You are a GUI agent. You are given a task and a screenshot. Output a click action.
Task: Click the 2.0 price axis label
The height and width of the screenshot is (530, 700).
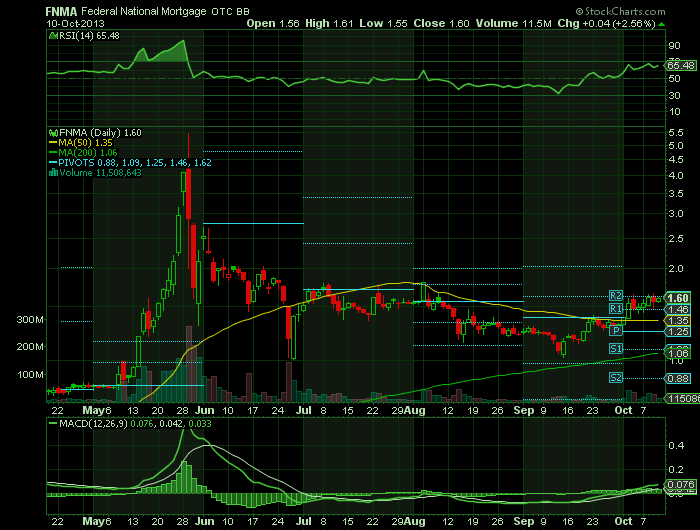pyautogui.click(x=676, y=268)
